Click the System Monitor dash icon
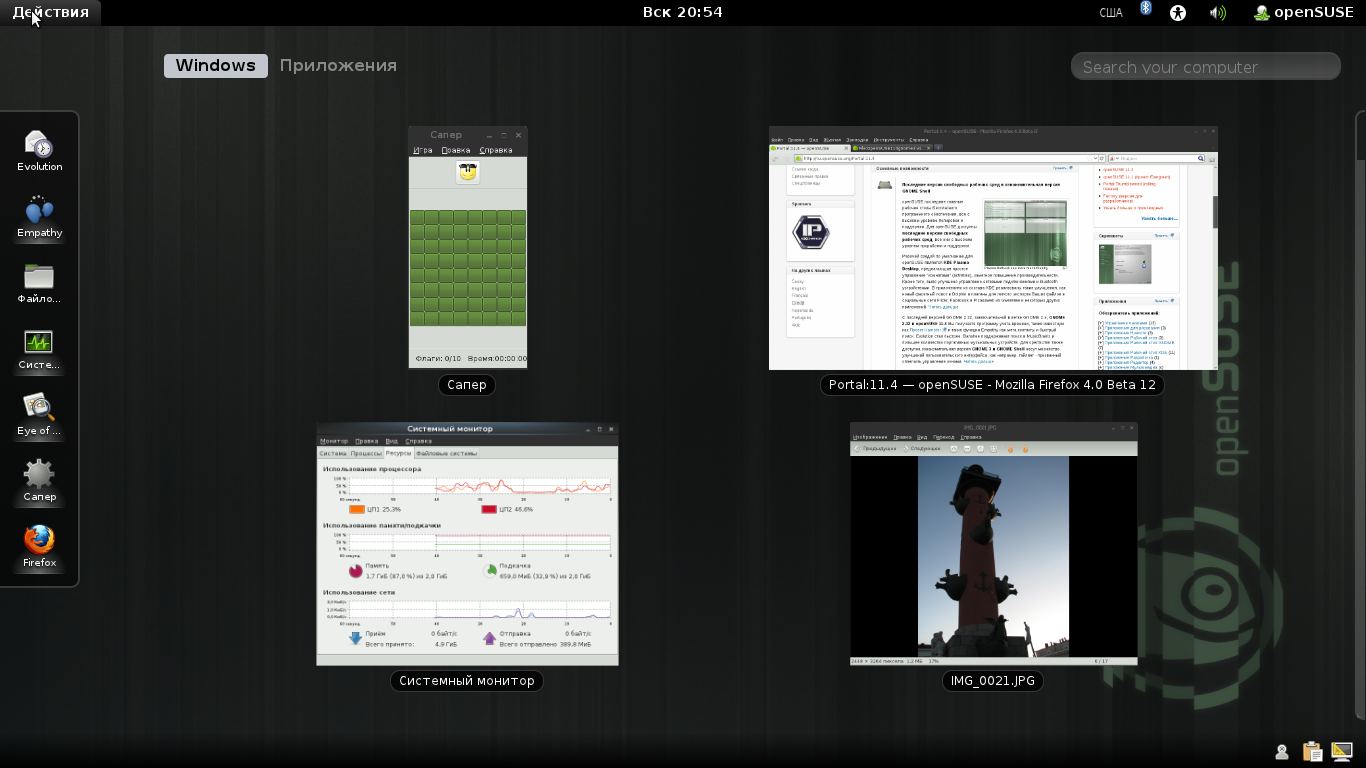The image size is (1366, 768). [x=39, y=348]
